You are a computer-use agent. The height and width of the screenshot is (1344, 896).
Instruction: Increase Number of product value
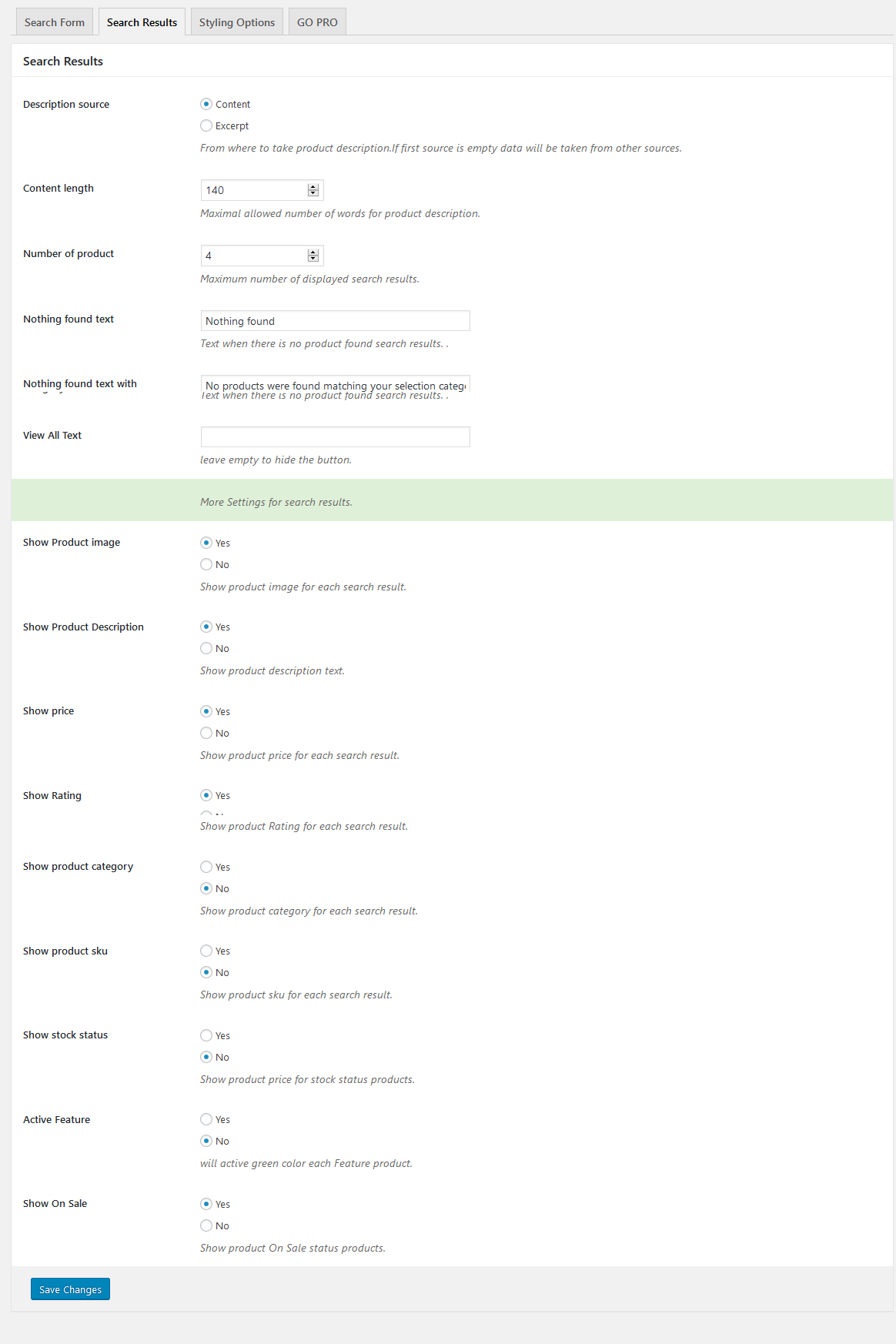point(313,252)
